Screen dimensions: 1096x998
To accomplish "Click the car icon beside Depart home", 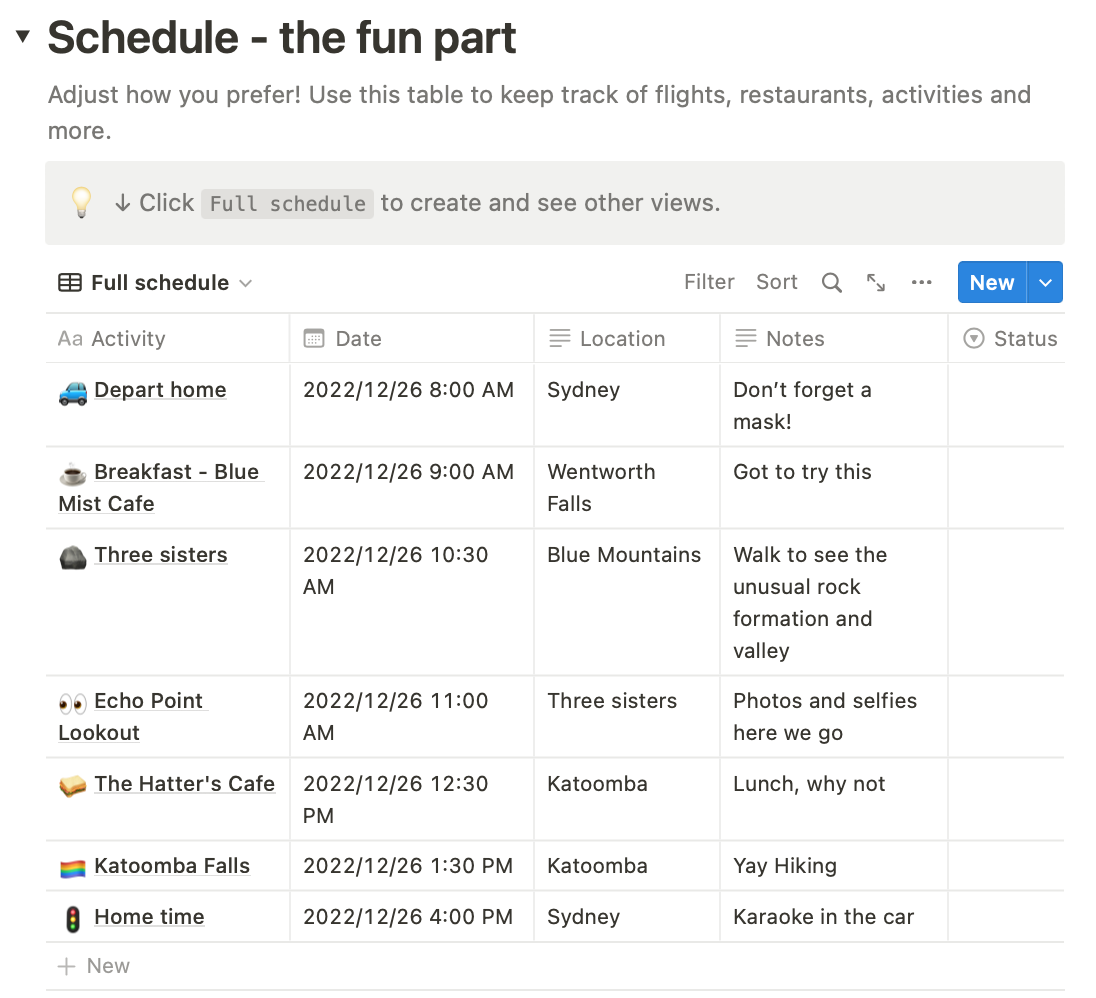I will tap(73, 391).
